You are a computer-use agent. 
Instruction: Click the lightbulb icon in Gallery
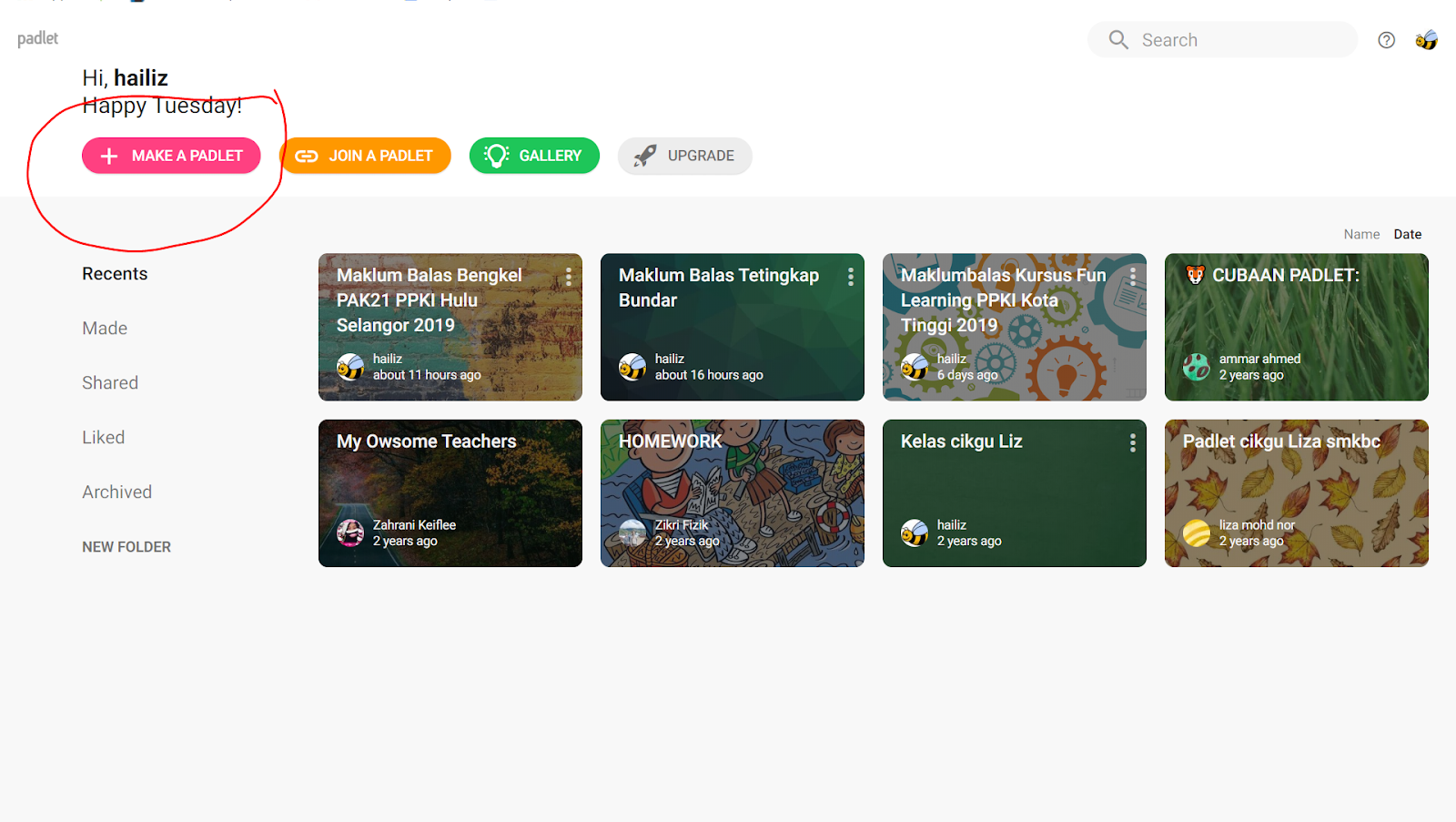(x=497, y=156)
